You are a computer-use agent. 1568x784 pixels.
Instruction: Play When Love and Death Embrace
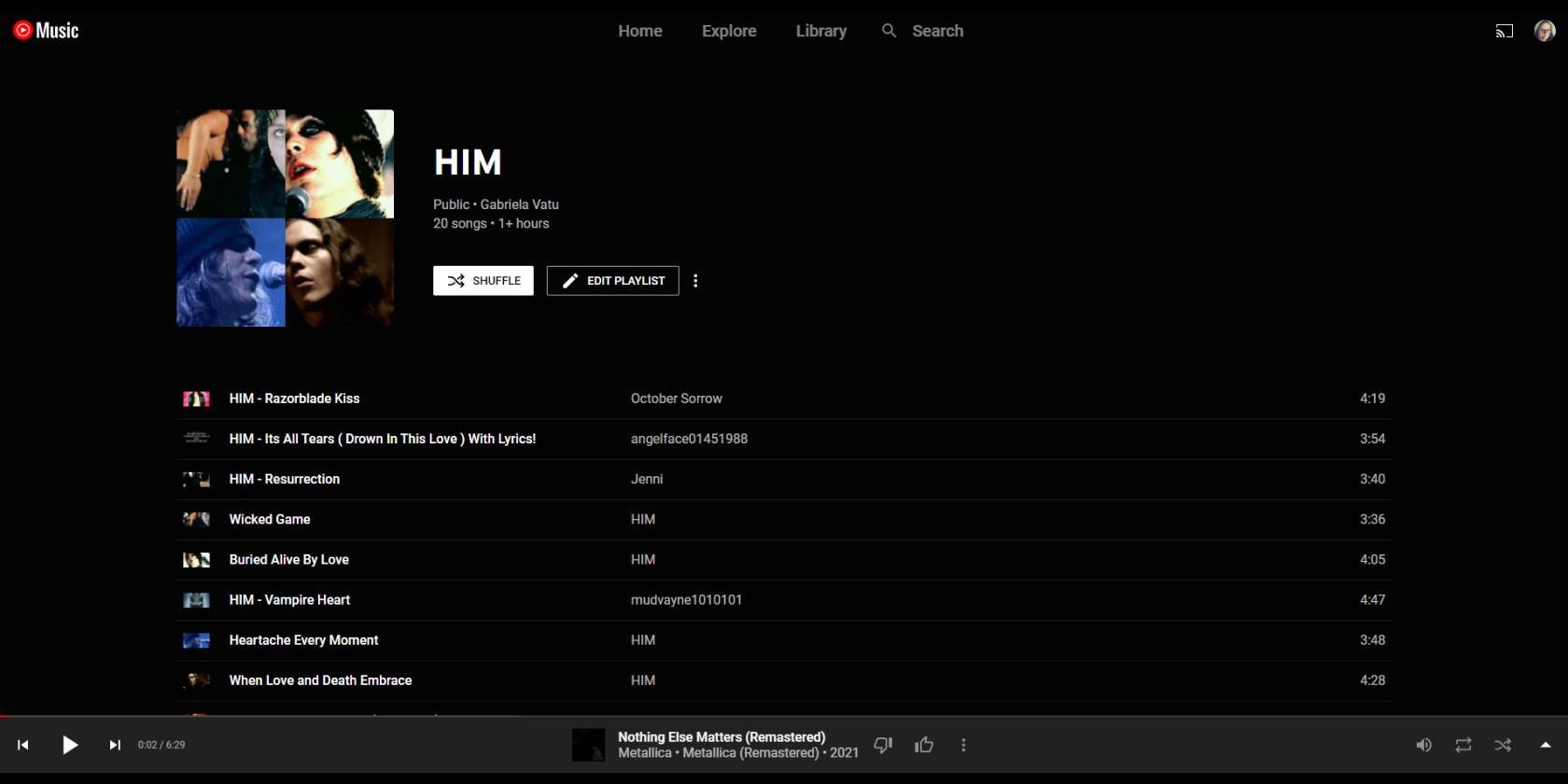(x=320, y=680)
